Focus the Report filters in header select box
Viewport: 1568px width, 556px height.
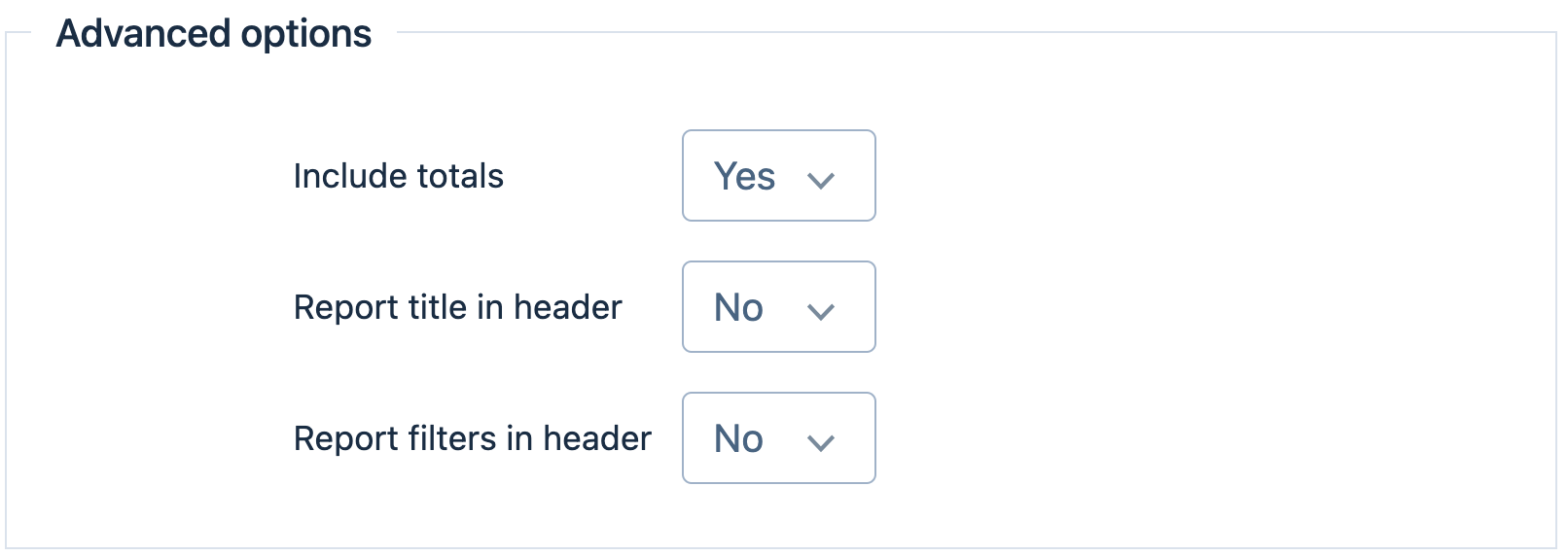pos(778,438)
